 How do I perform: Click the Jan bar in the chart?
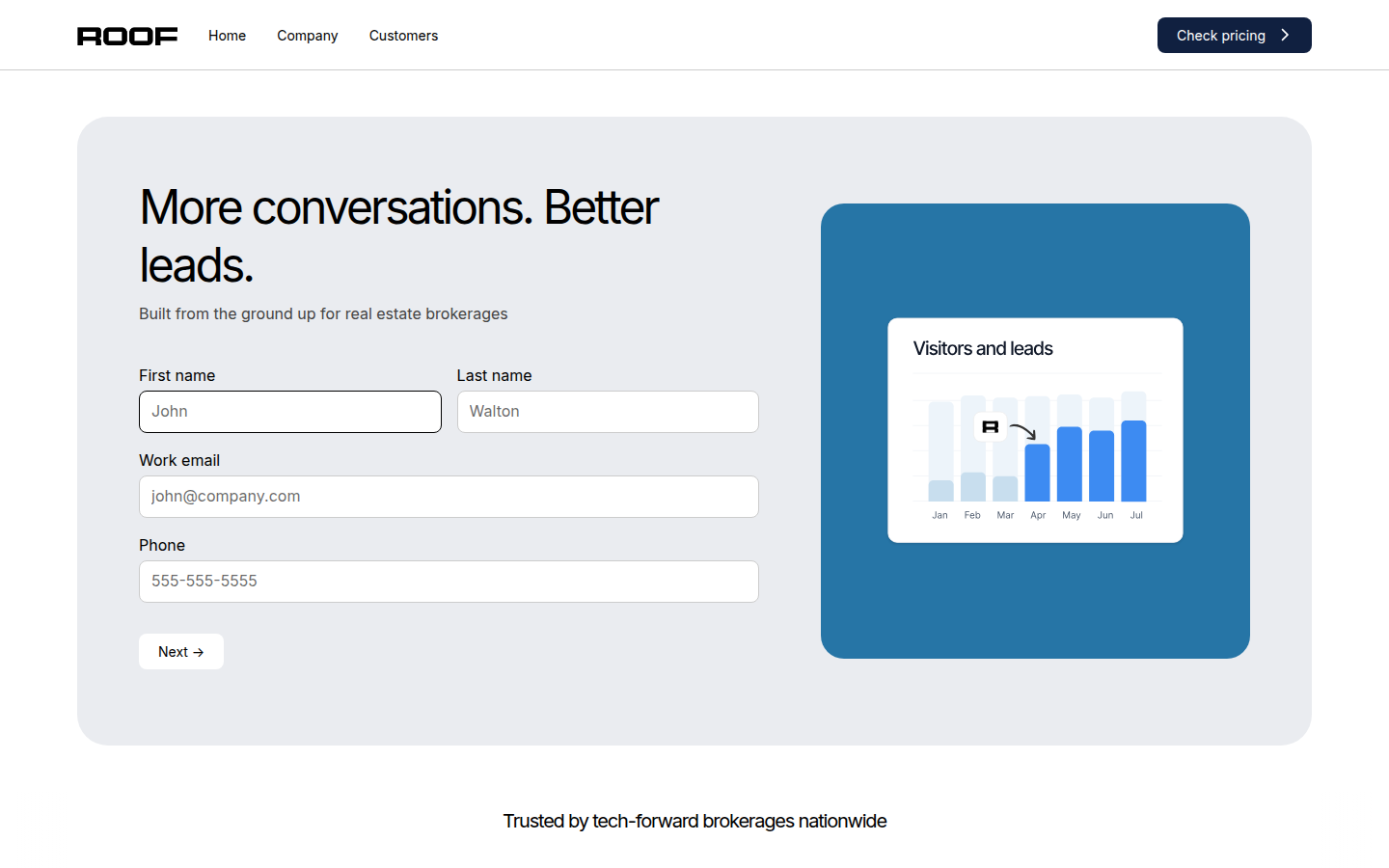[940, 490]
